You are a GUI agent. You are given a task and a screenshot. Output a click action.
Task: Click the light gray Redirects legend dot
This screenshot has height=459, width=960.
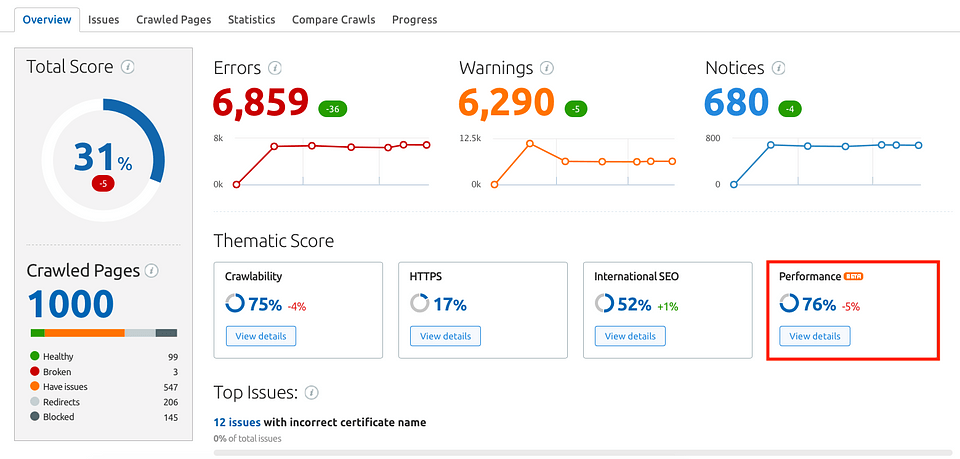tap(34, 402)
